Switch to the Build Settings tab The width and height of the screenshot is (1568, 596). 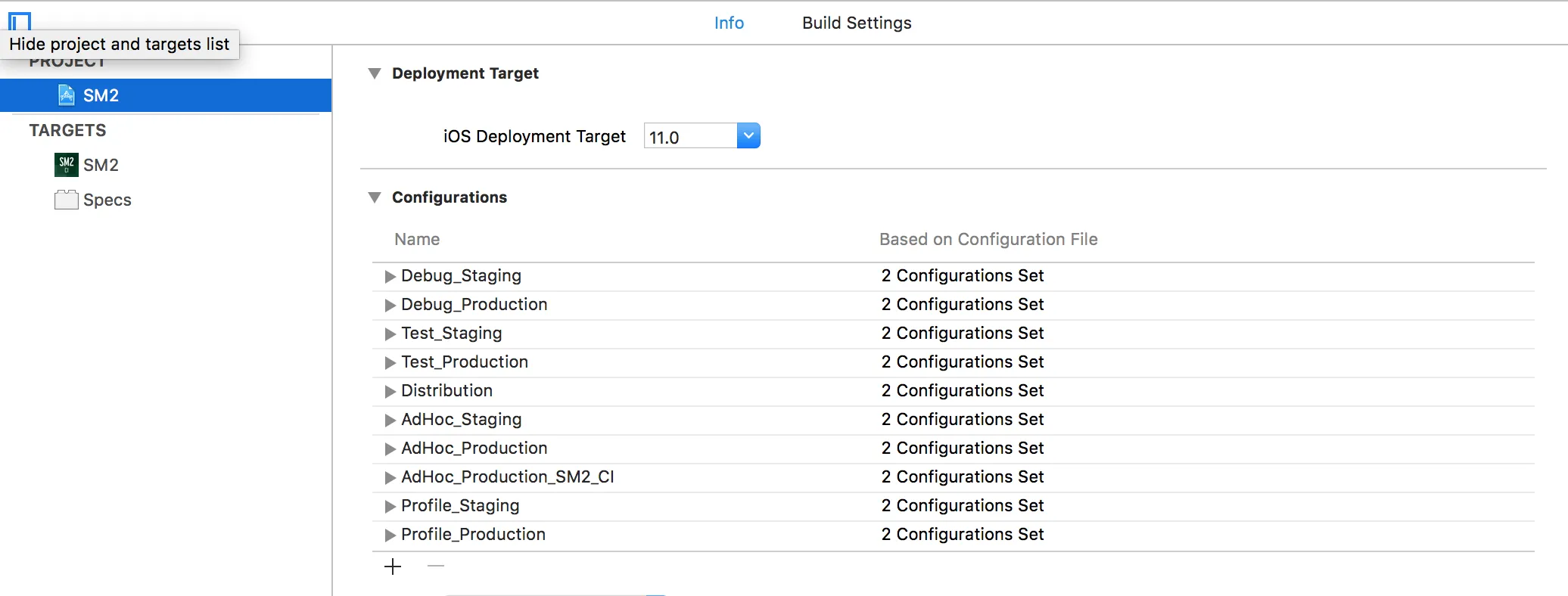(857, 23)
